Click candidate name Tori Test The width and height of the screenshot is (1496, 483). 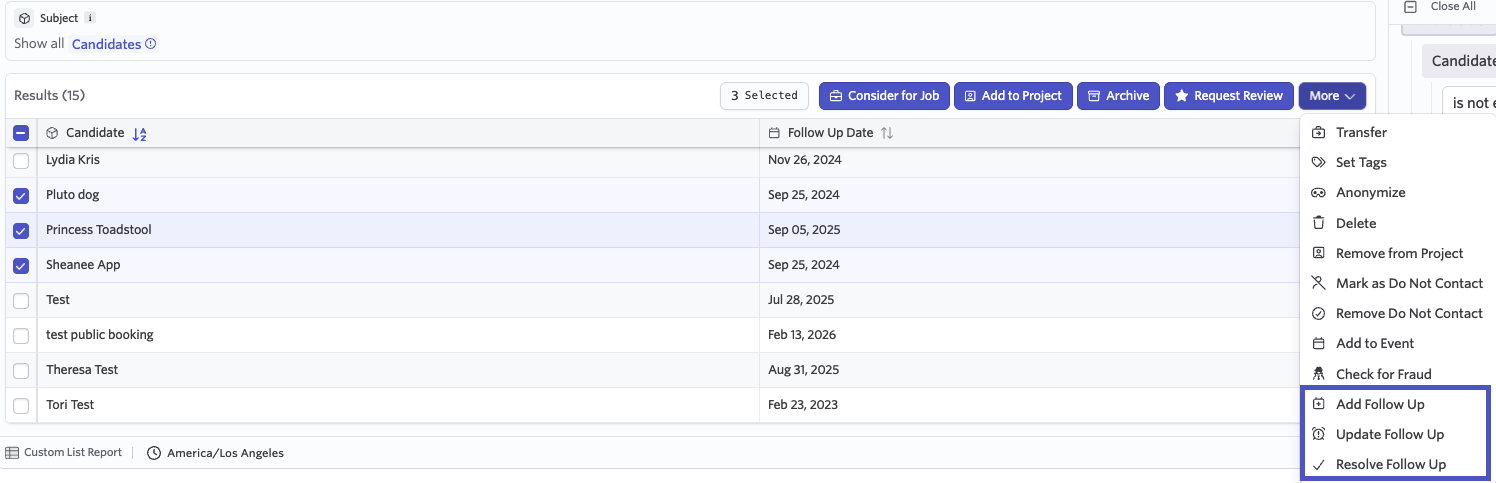(x=70, y=405)
